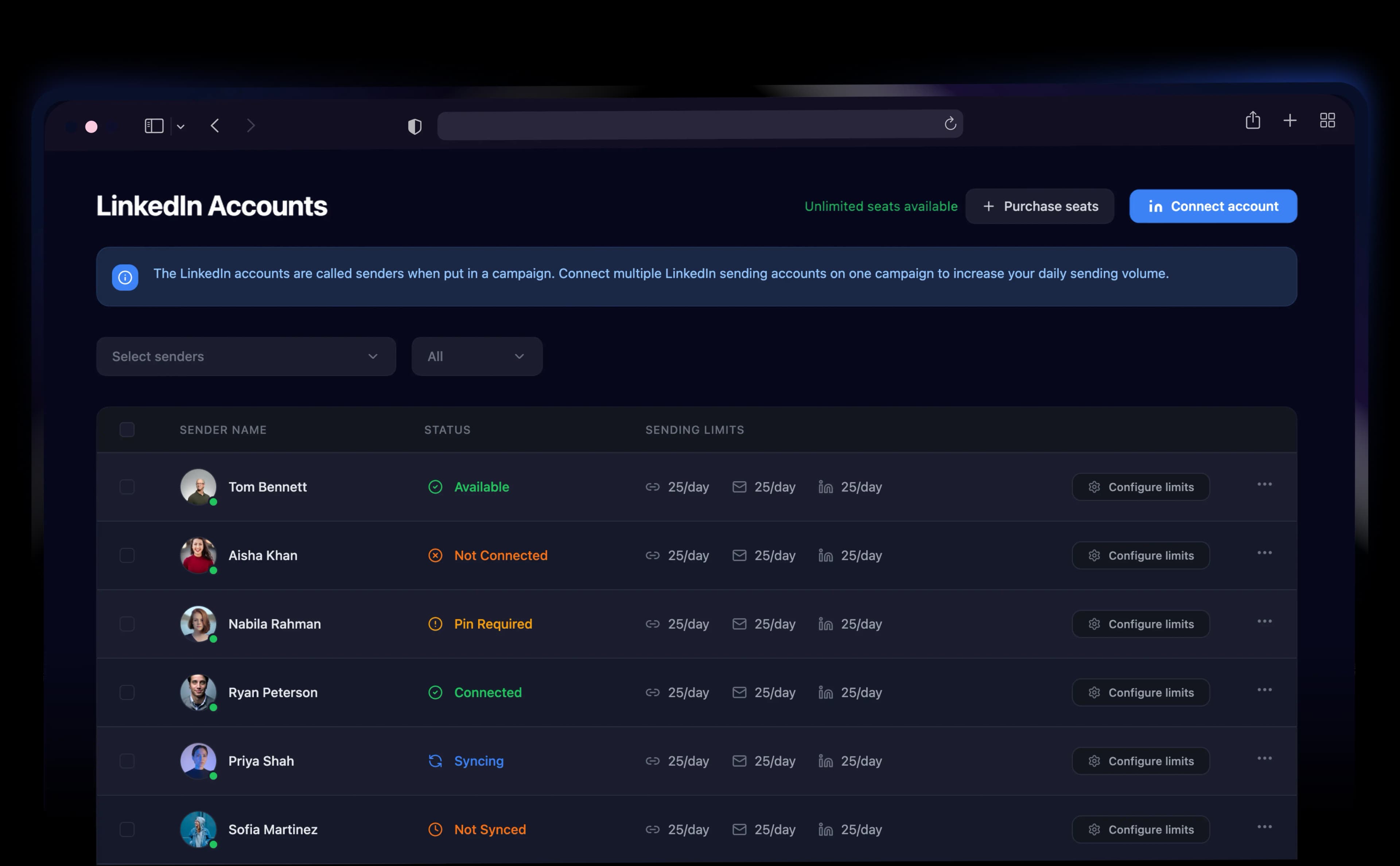Click the browser address bar
The height and width of the screenshot is (866, 1400).
pyautogui.click(x=700, y=124)
